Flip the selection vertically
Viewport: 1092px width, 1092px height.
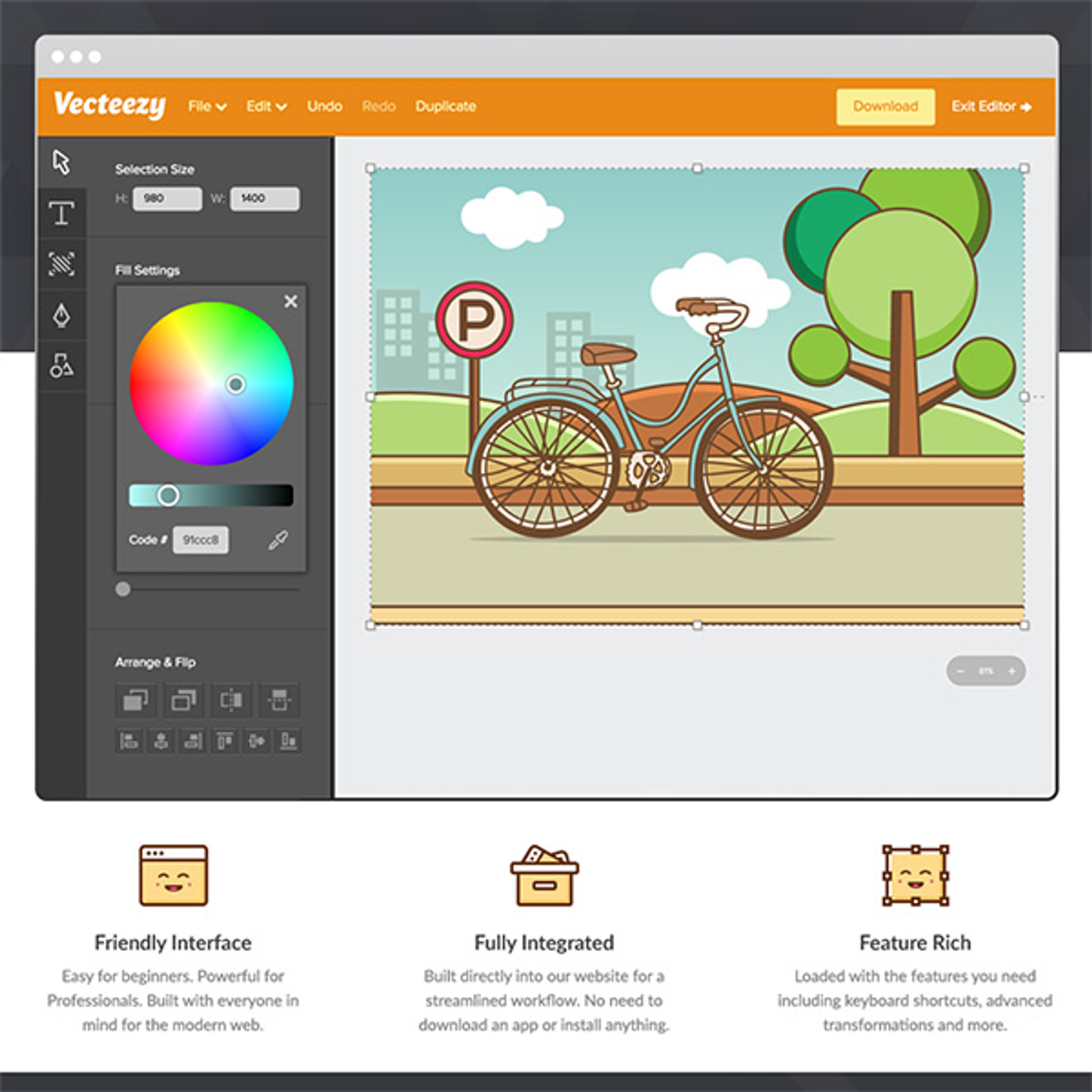click(280, 700)
